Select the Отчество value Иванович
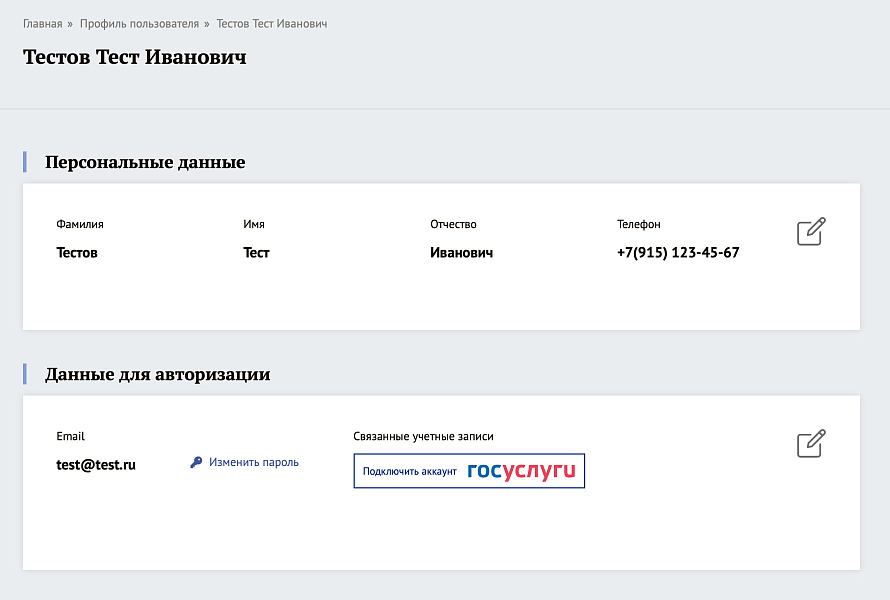 [461, 252]
